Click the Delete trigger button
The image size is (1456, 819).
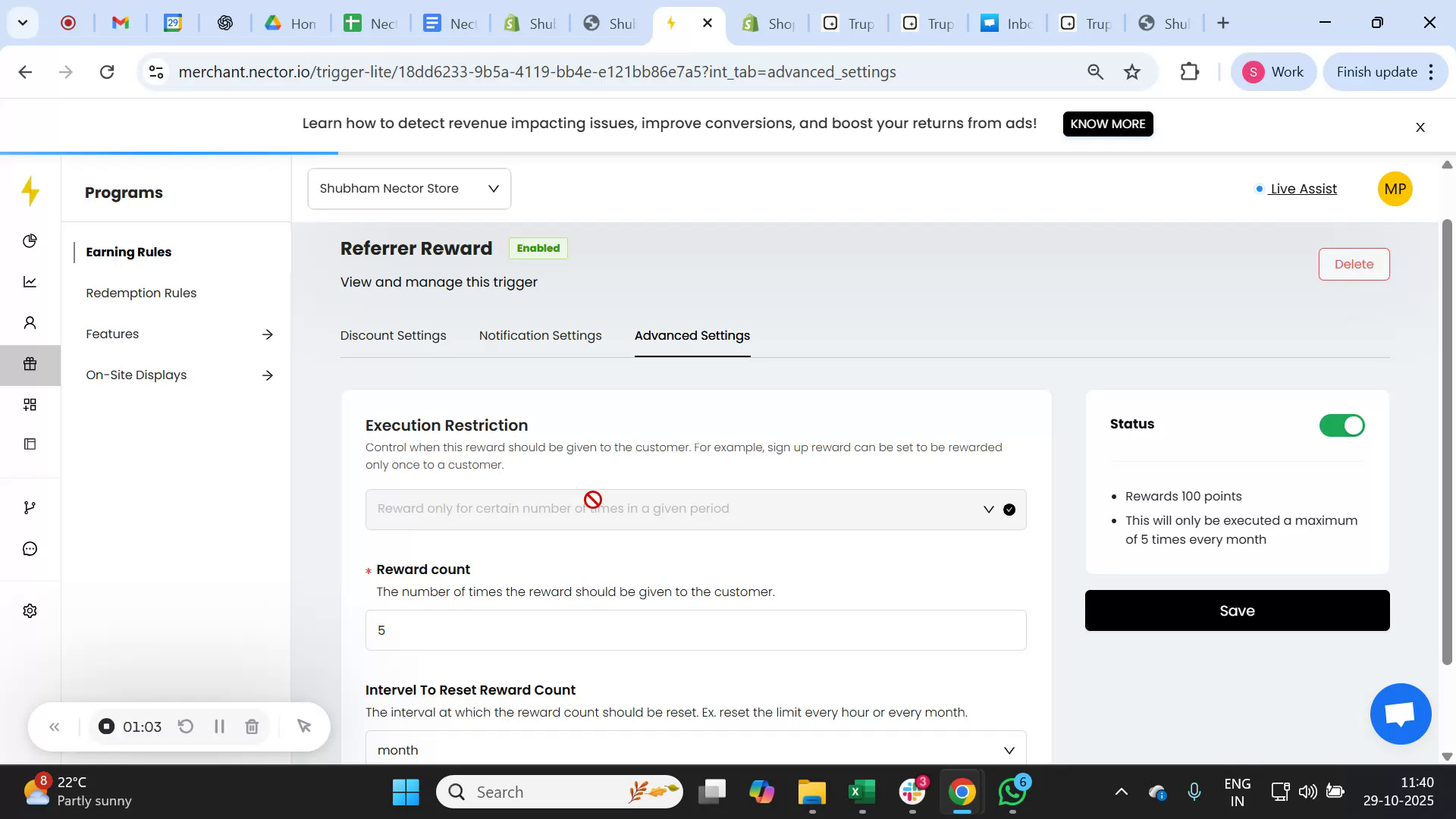pyautogui.click(x=1354, y=264)
